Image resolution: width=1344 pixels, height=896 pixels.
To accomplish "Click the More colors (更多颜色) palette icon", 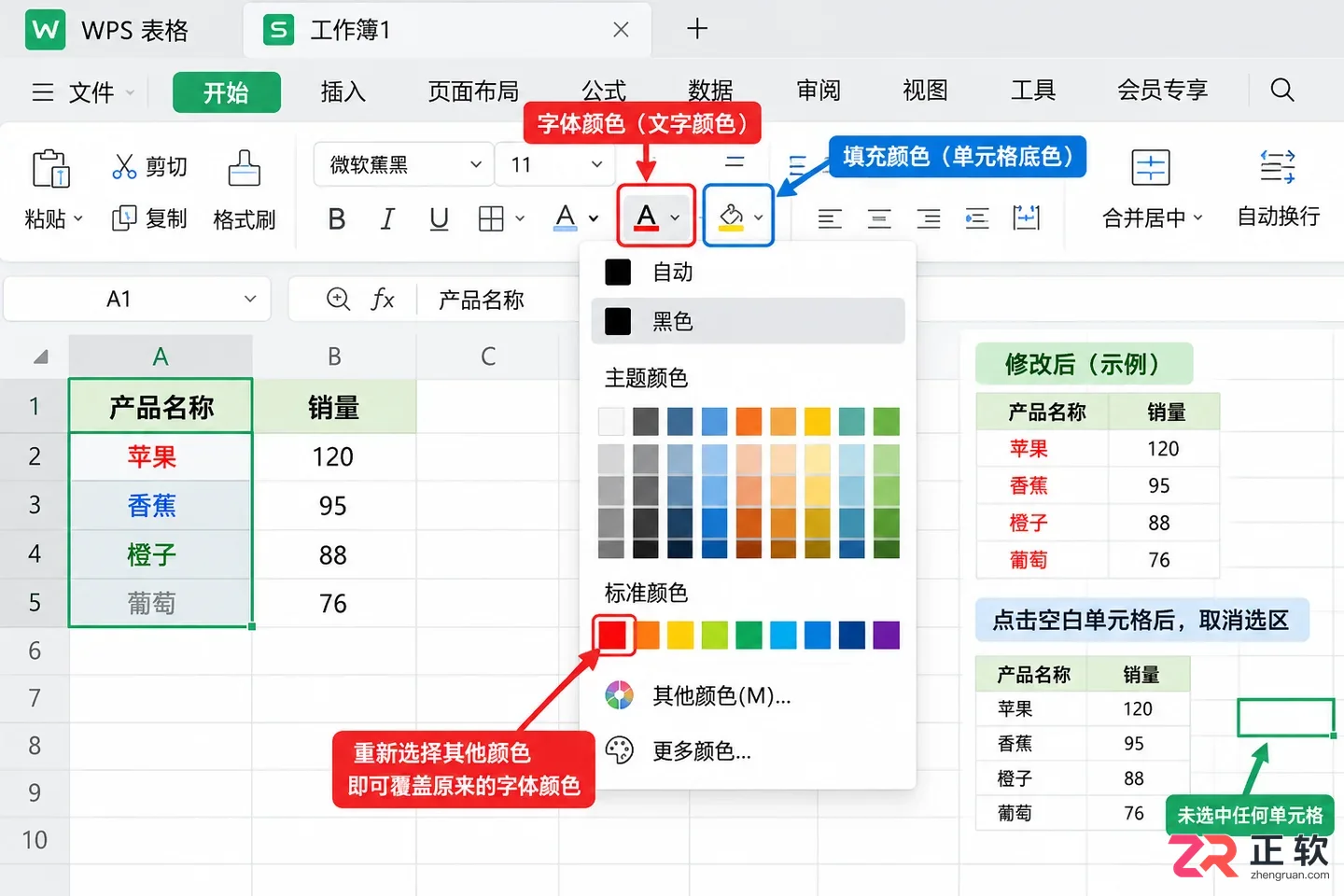I will pos(620,750).
